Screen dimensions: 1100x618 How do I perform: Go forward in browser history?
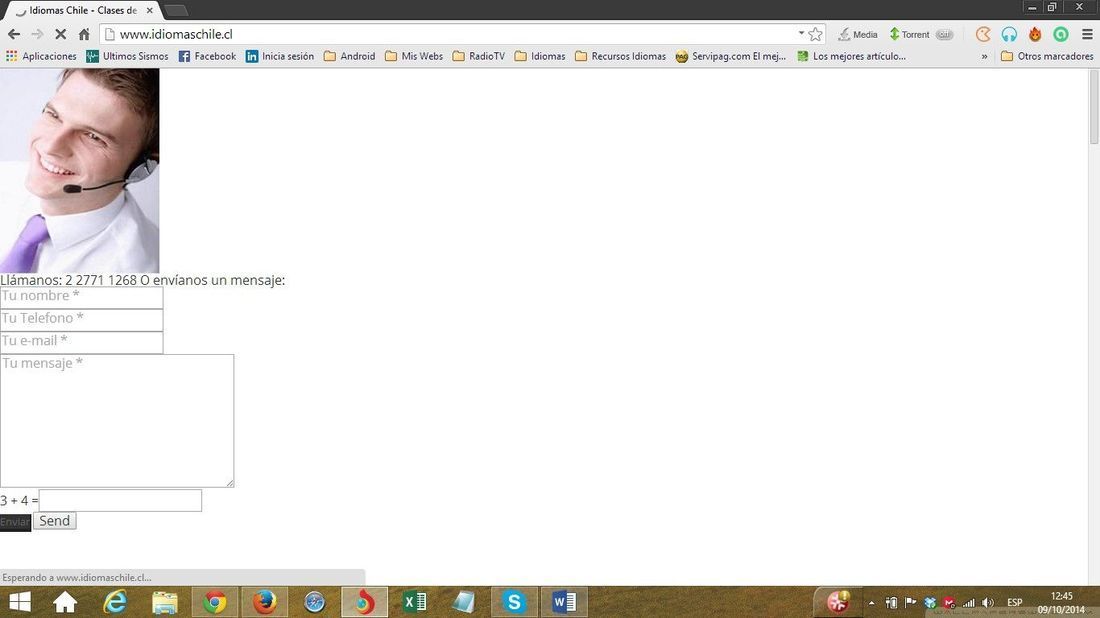(37, 34)
